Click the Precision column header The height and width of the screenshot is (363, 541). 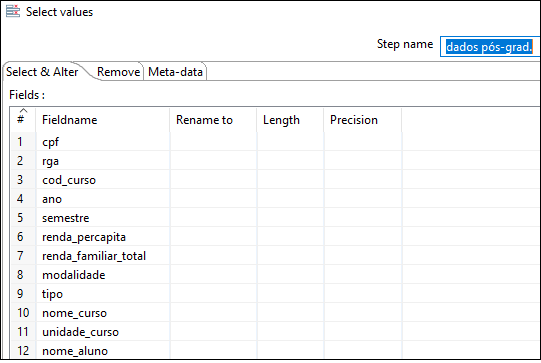pos(363,120)
